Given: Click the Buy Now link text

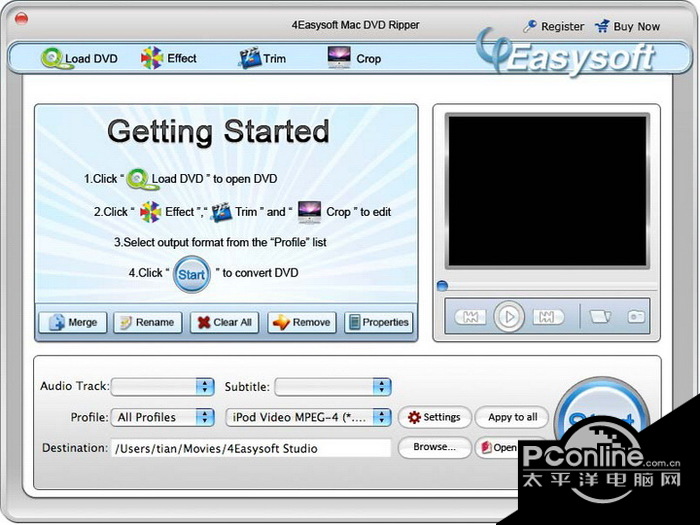Looking at the screenshot, I should [637, 27].
